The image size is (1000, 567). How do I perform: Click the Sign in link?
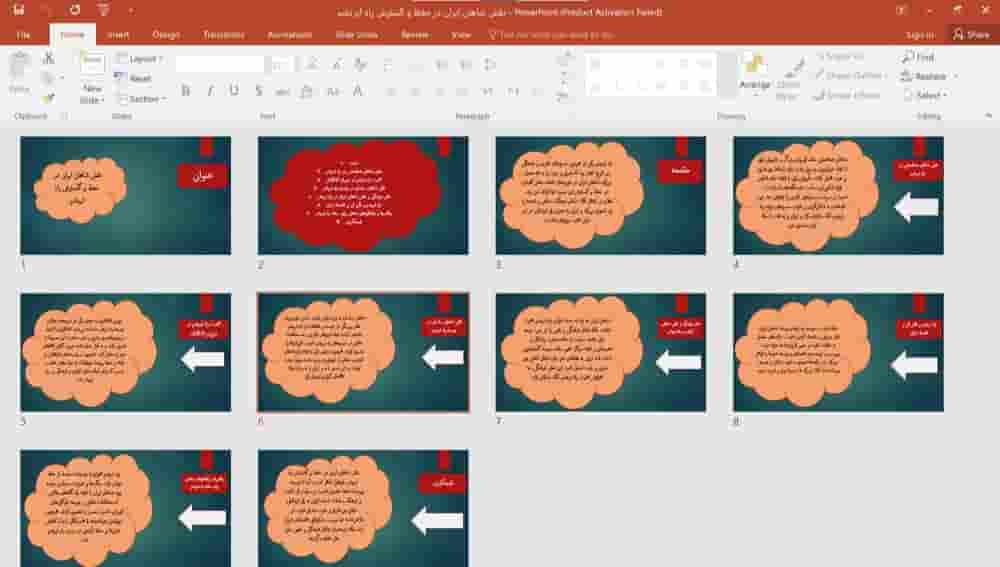pos(919,34)
